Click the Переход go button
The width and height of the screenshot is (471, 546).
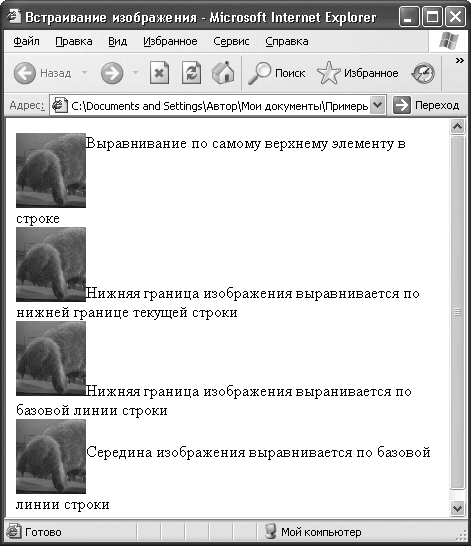[426, 105]
